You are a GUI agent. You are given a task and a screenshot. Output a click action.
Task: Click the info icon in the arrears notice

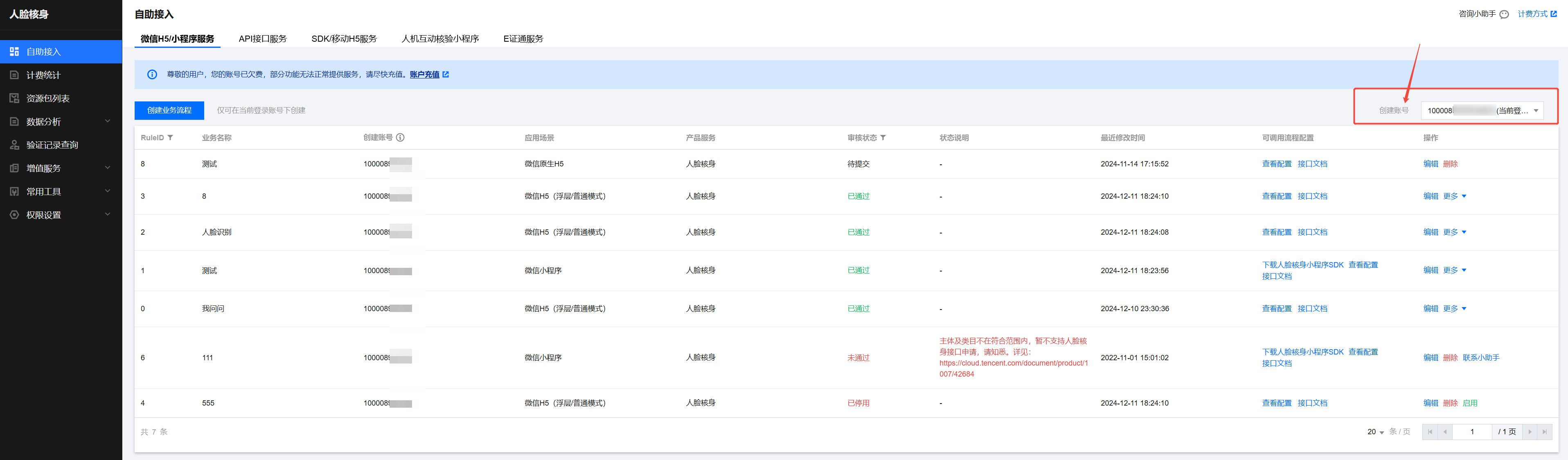click(x=152, y=74)
